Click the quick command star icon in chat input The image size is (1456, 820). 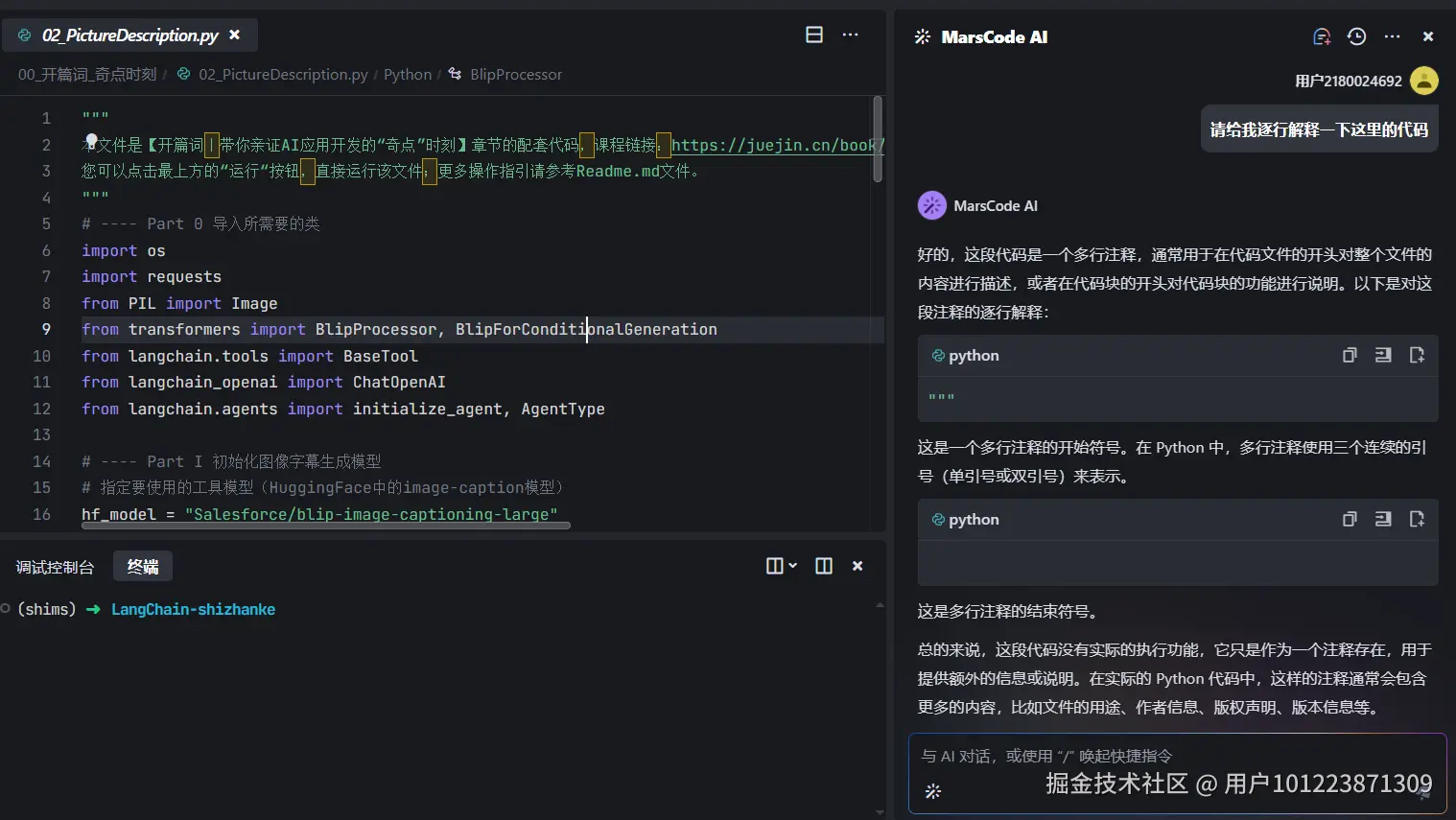point(932,791)
